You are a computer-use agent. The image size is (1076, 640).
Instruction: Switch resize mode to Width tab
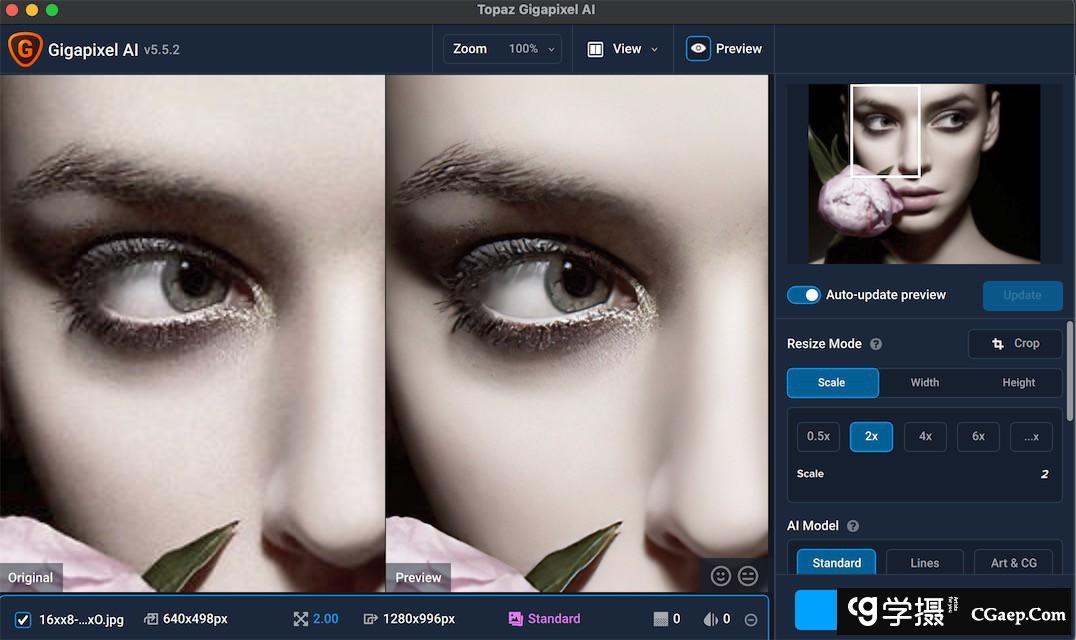[x=924, y=382]
